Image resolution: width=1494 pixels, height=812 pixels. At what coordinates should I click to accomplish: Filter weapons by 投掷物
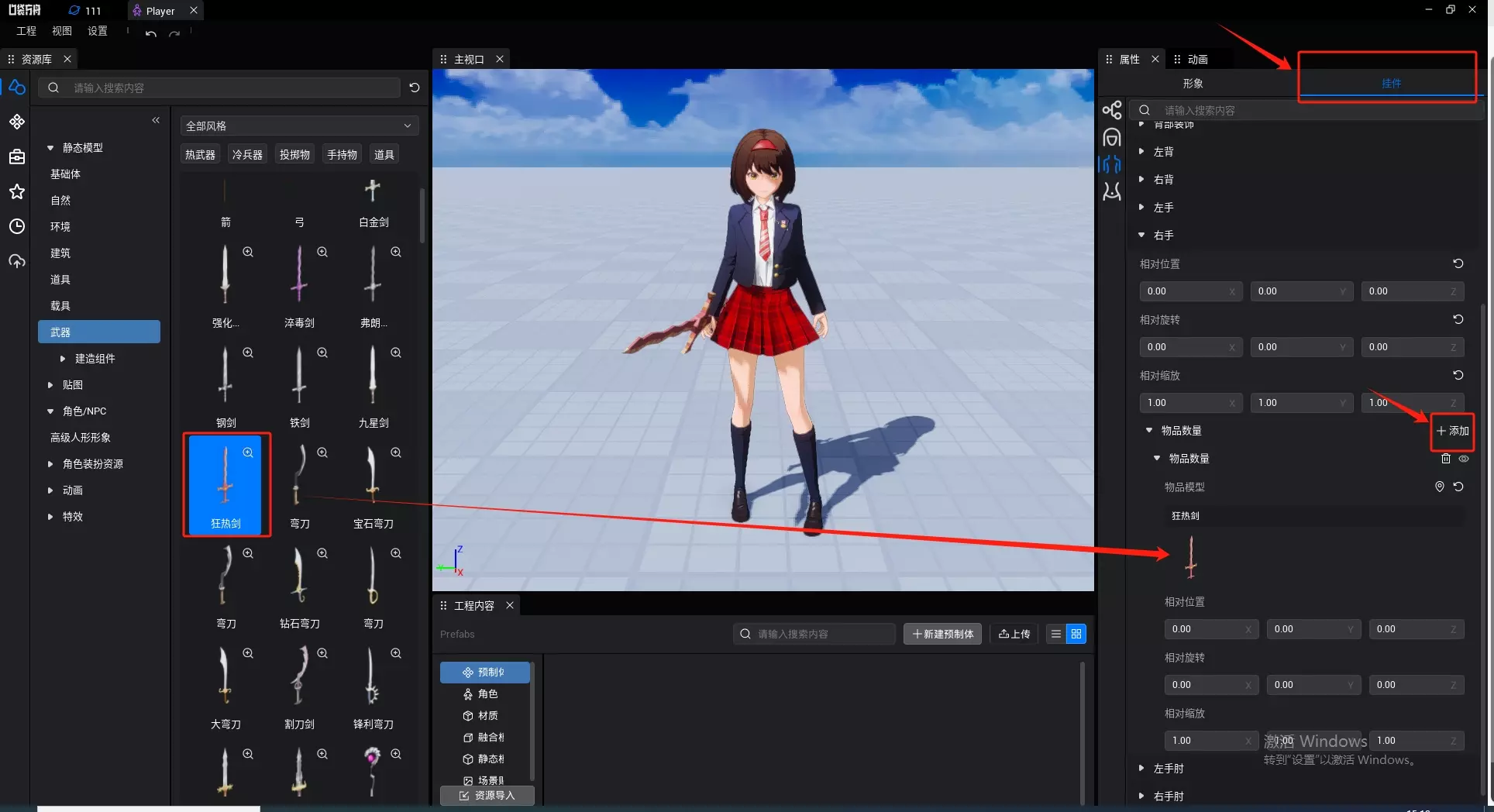click(x=294, y=154)
